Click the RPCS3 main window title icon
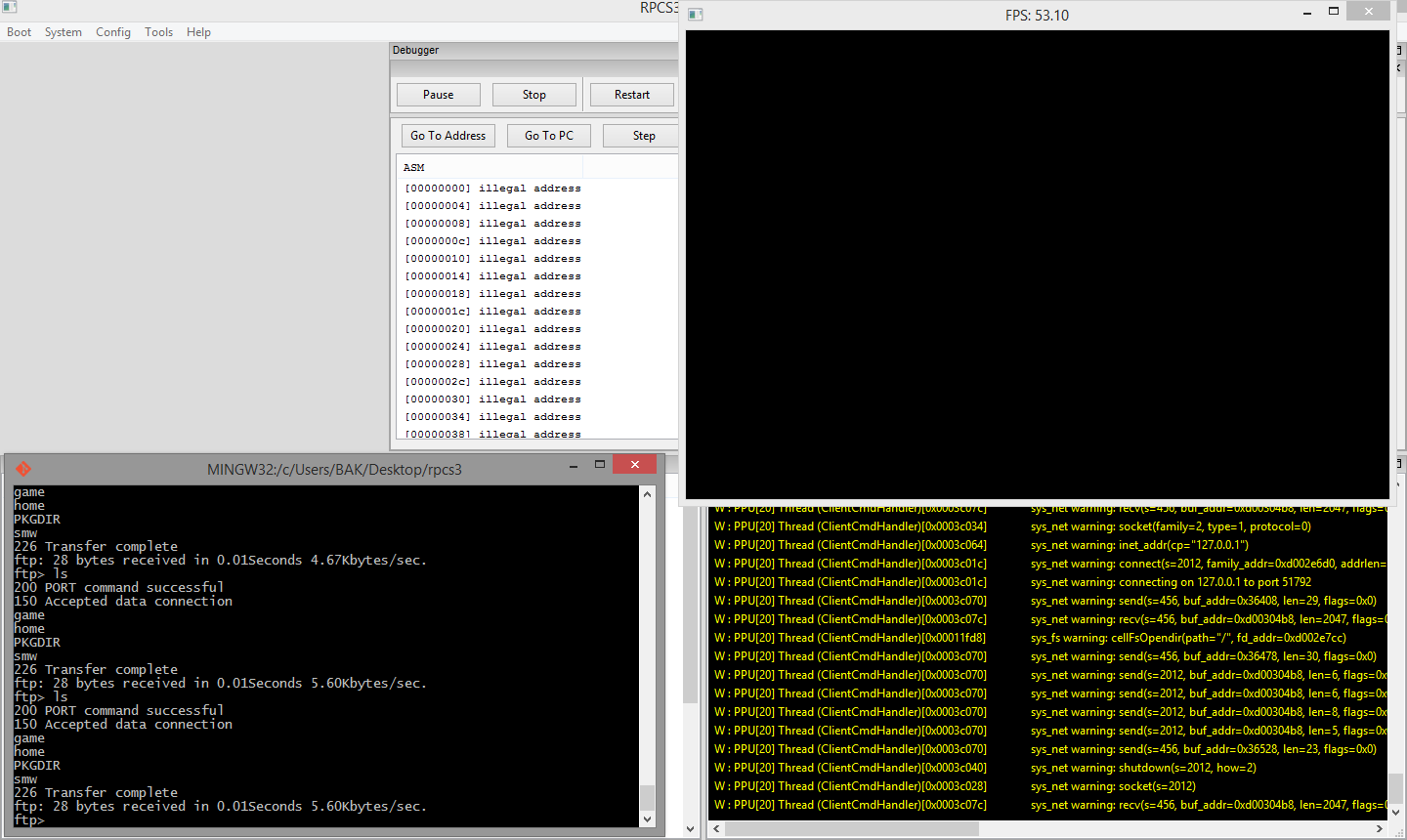The width and height of the screenshot is (1407, 840). pyautogui.click(x=10, y=7)
